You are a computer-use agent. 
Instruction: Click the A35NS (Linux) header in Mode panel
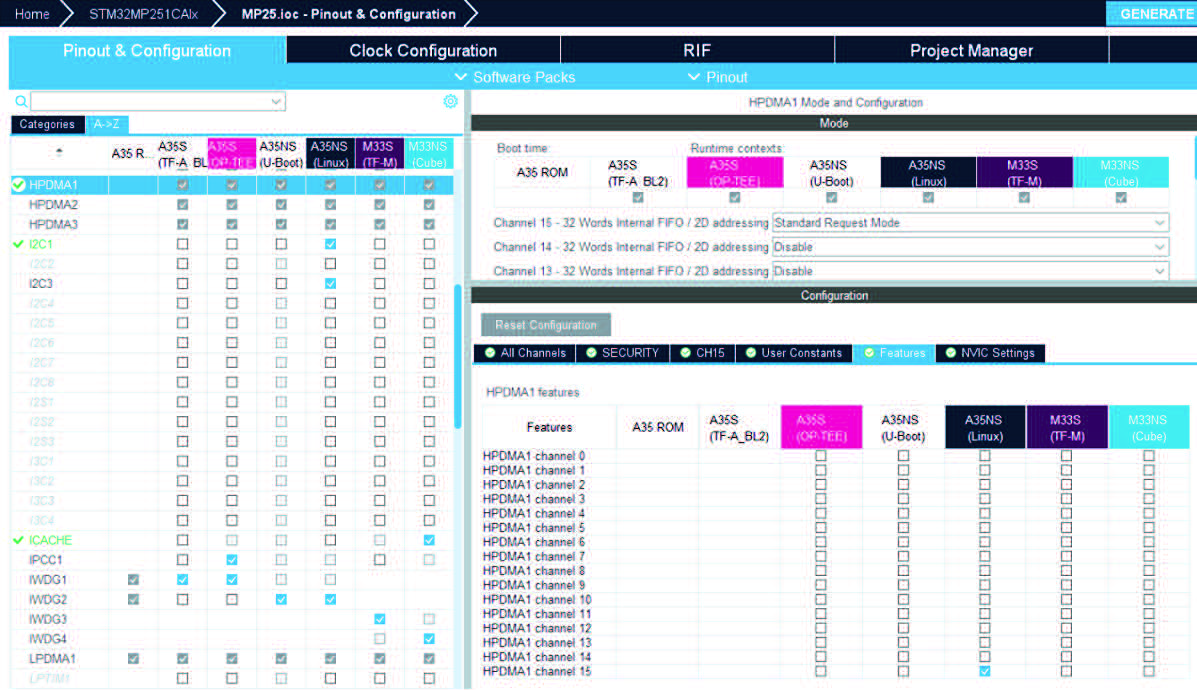pos(928,172)
